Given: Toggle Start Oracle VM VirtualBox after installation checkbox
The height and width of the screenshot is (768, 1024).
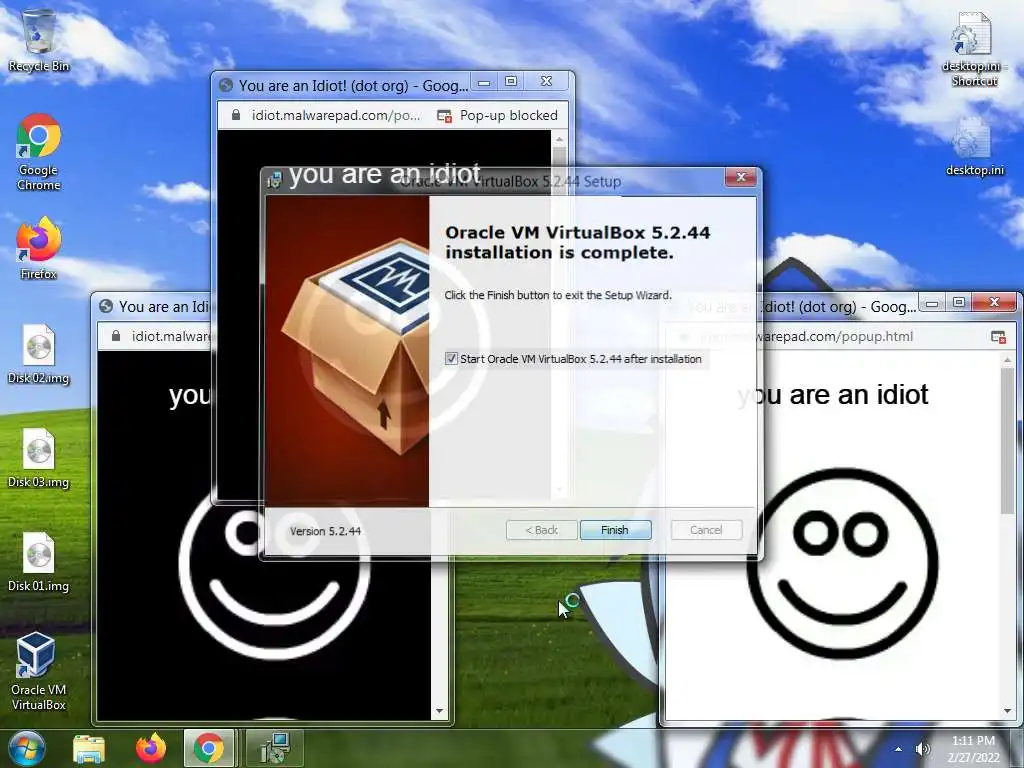Looking at the screenshot, I should pos(451,359).
